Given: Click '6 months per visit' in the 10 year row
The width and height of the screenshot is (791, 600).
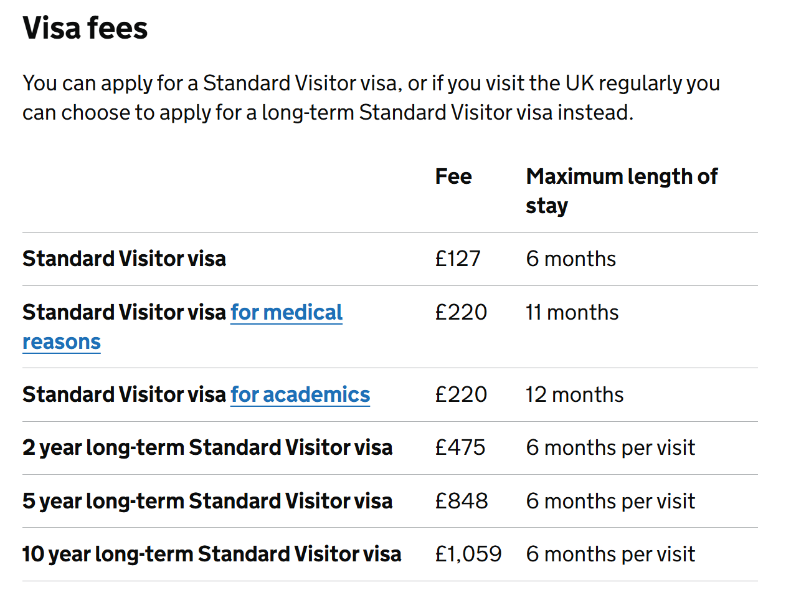Looking at the screenshot, I should point(610,554).
